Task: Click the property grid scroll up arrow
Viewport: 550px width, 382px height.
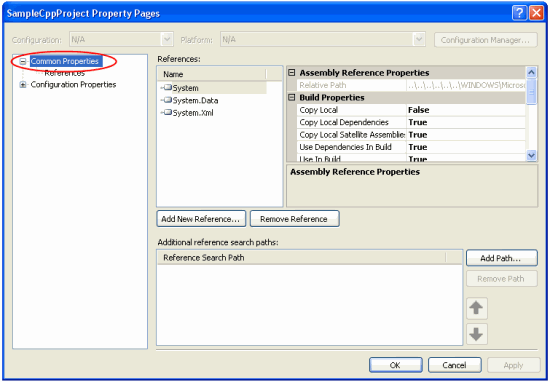Action: [531, 72]
